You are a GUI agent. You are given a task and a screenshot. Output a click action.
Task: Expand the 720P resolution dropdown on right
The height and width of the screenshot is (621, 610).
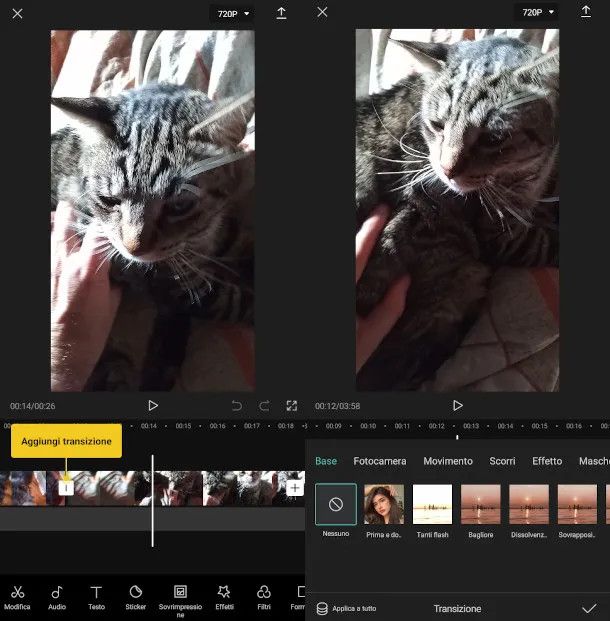click(x=537, y=13)
